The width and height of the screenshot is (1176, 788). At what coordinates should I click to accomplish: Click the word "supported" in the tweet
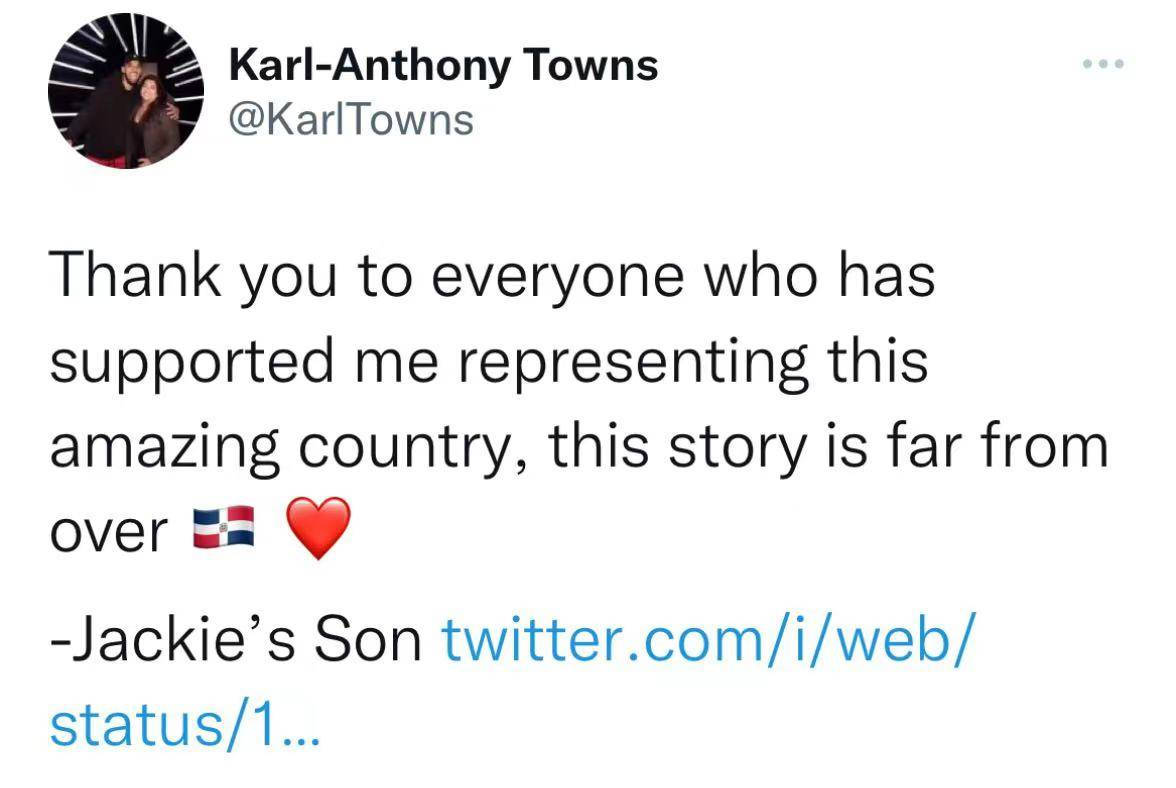(190, 362)
